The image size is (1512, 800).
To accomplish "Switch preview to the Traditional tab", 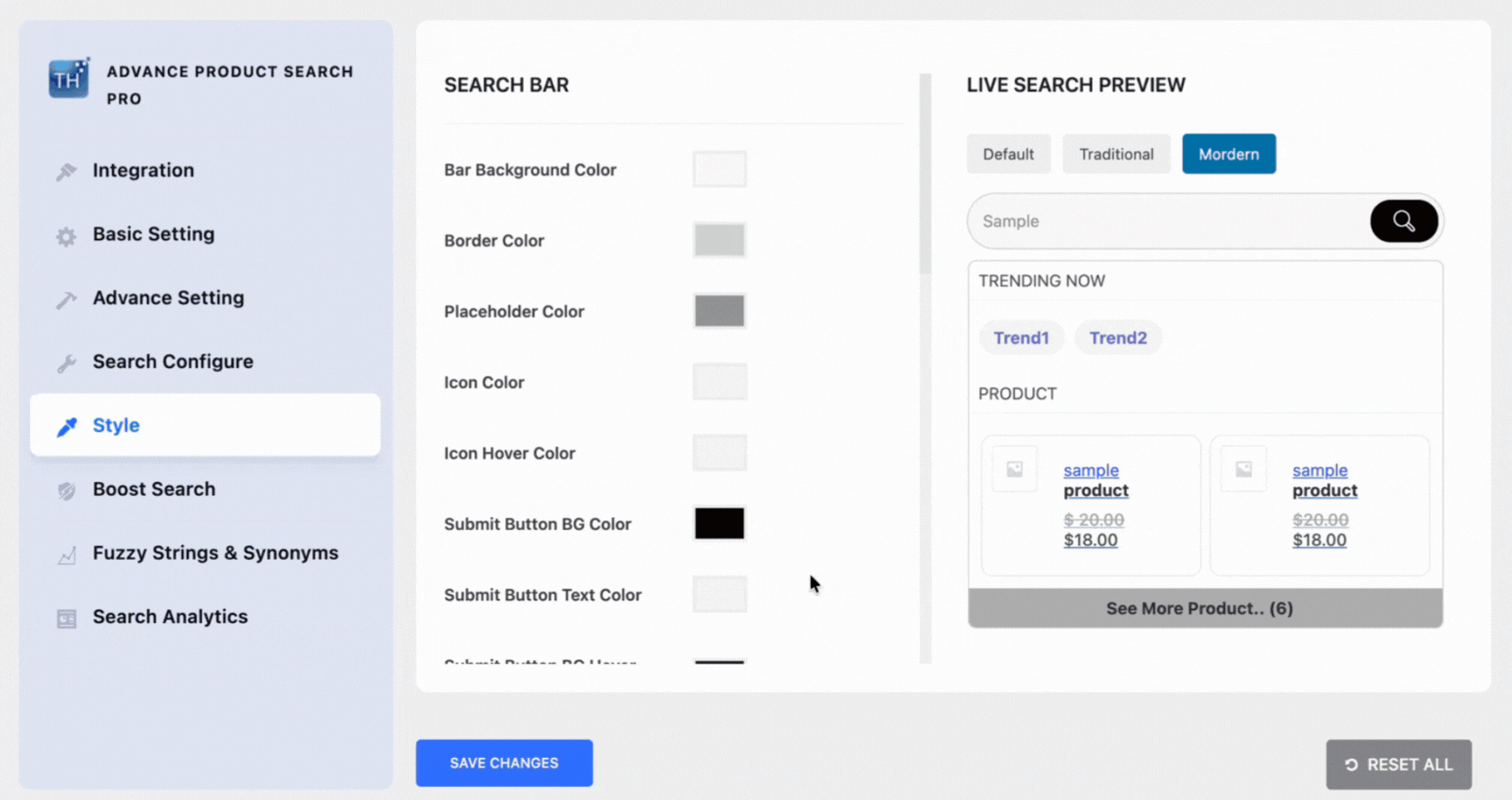I will tap(1115, 154).
